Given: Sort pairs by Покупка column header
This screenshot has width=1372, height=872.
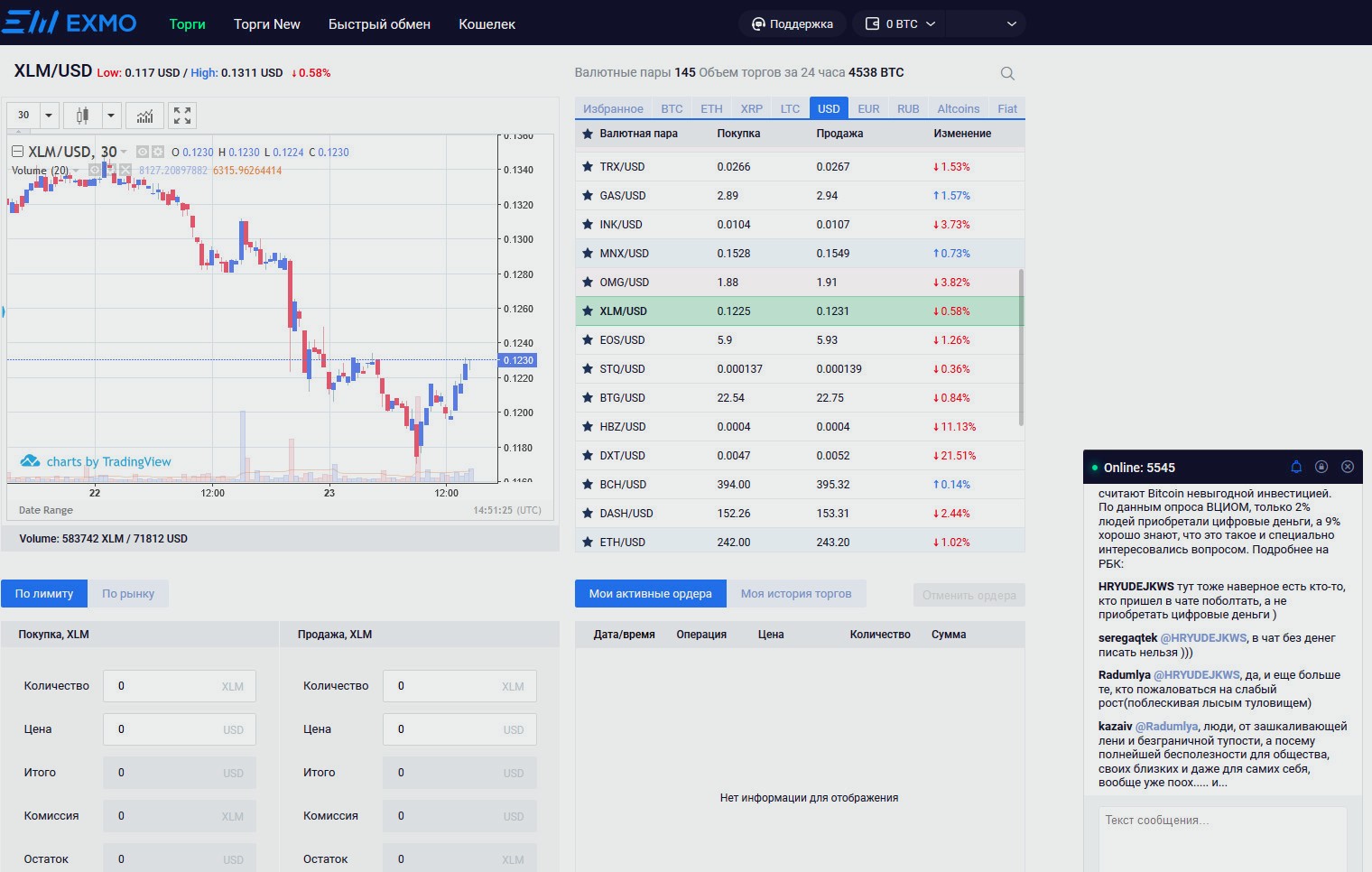Looking at the screenshot, I should pyautogui.click(x=738, y=134).
